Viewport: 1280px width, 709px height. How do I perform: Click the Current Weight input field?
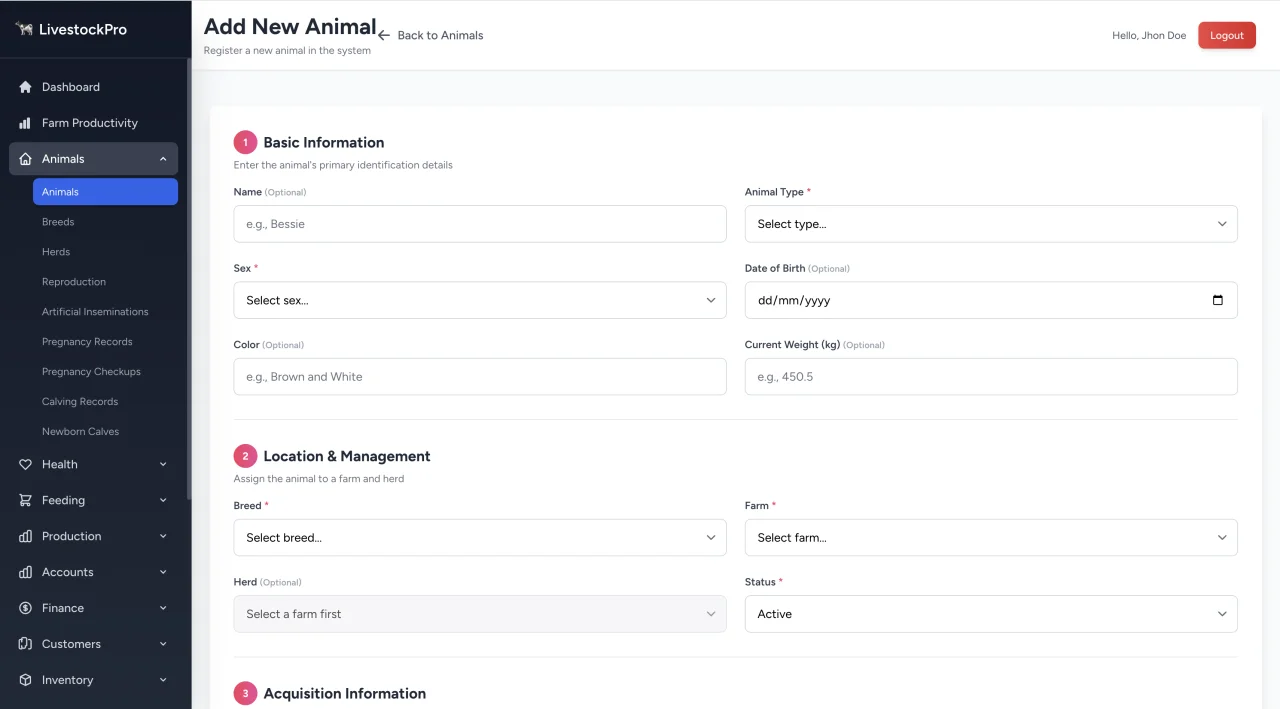[991, 377]
